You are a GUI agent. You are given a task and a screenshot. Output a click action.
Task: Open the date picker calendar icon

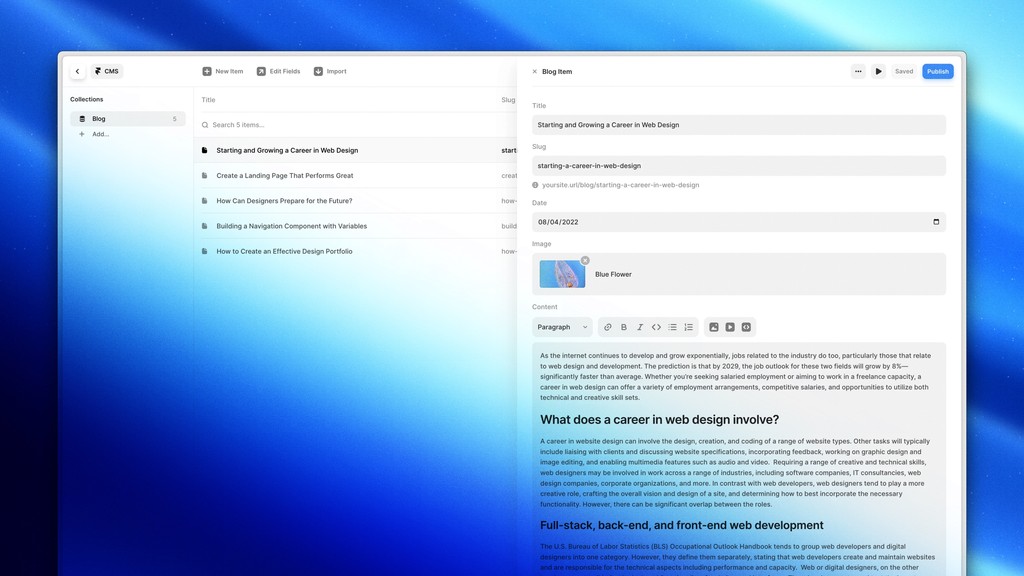tap(936, 222)
